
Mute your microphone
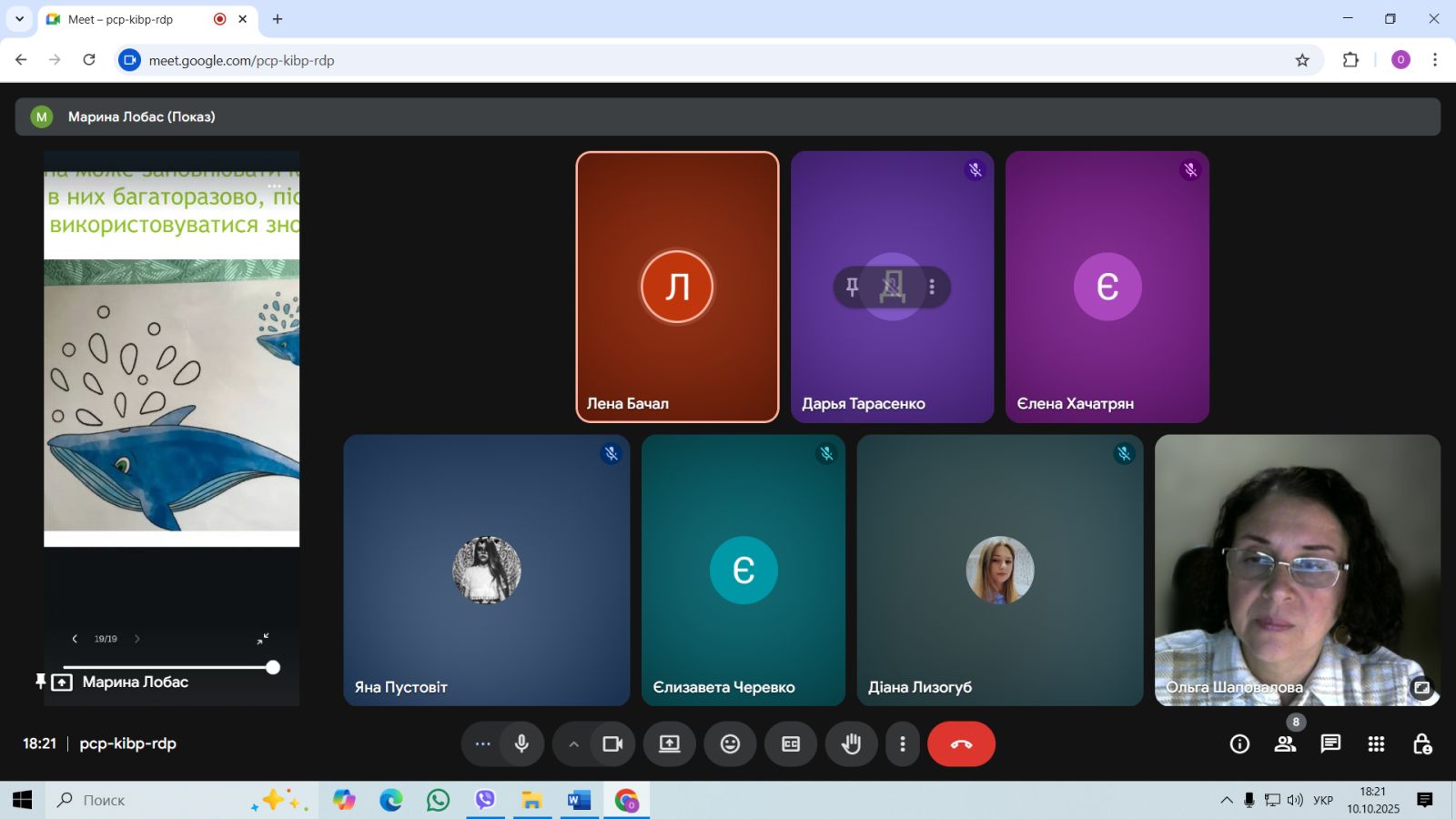point(521,744)
